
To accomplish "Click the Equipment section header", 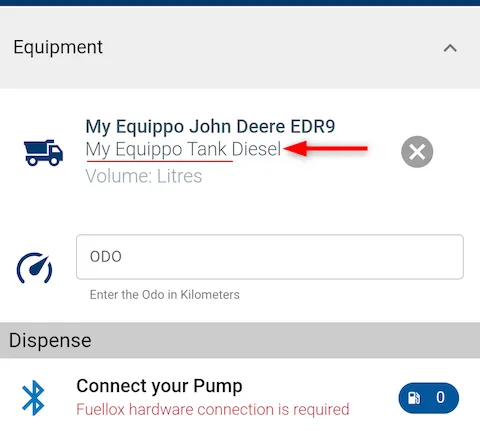I will [x=240, y=47].
